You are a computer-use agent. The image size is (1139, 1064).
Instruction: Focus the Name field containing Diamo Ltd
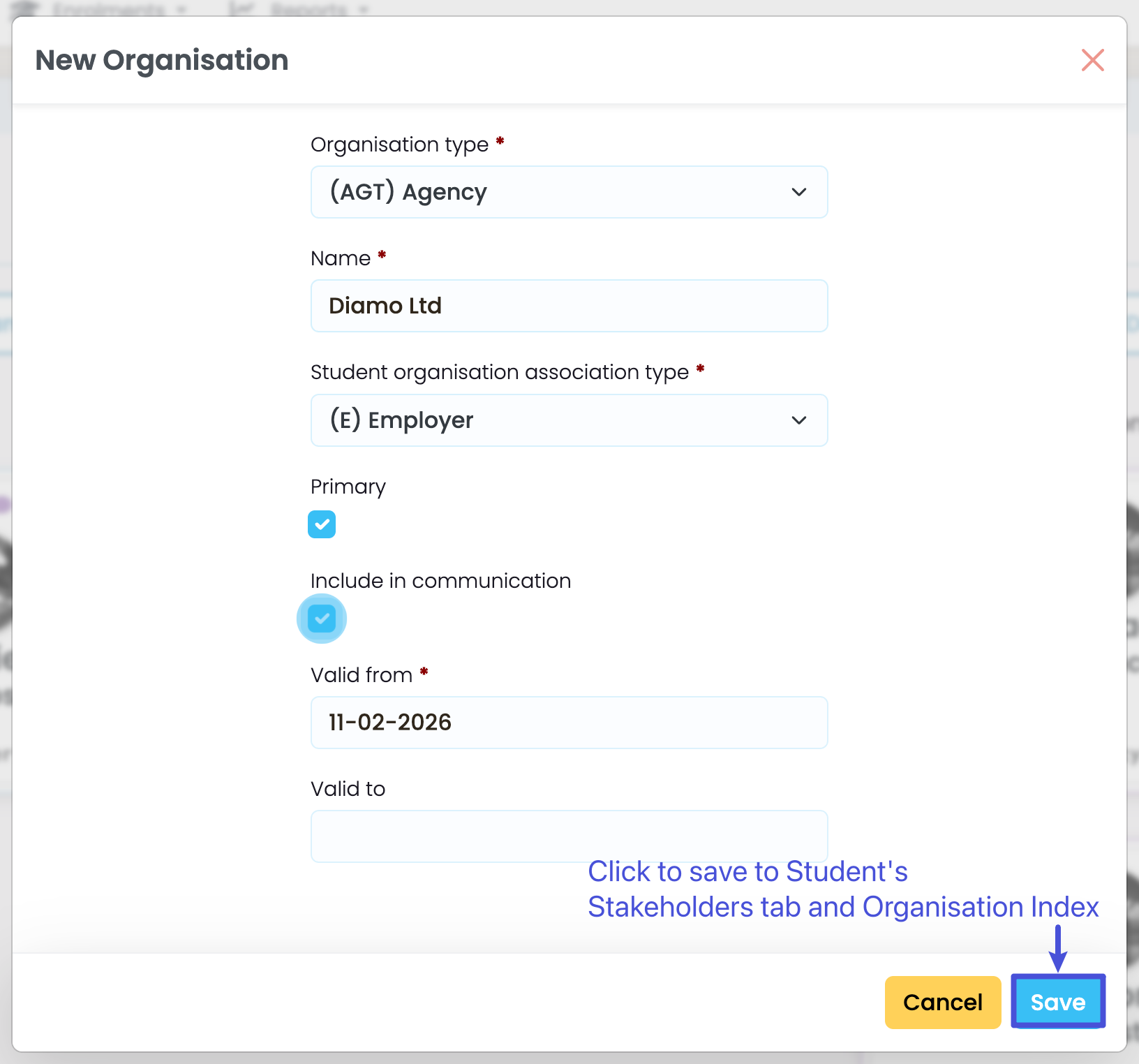(569, 306)
